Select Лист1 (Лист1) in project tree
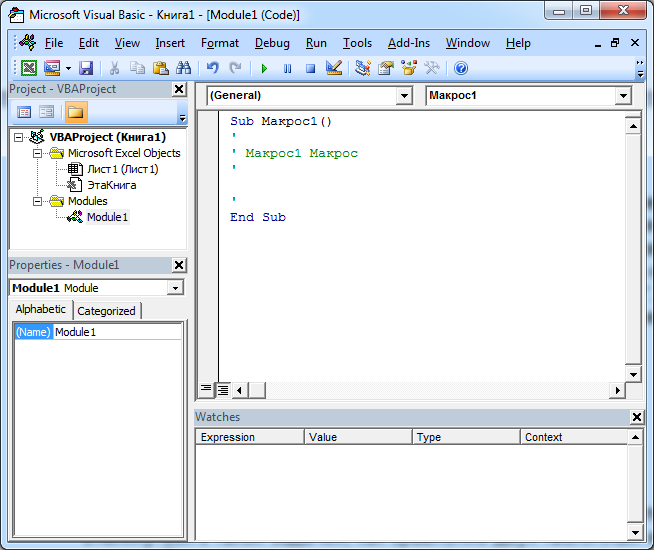This screenshot has height=550, width=654. [x=123, y=169]
